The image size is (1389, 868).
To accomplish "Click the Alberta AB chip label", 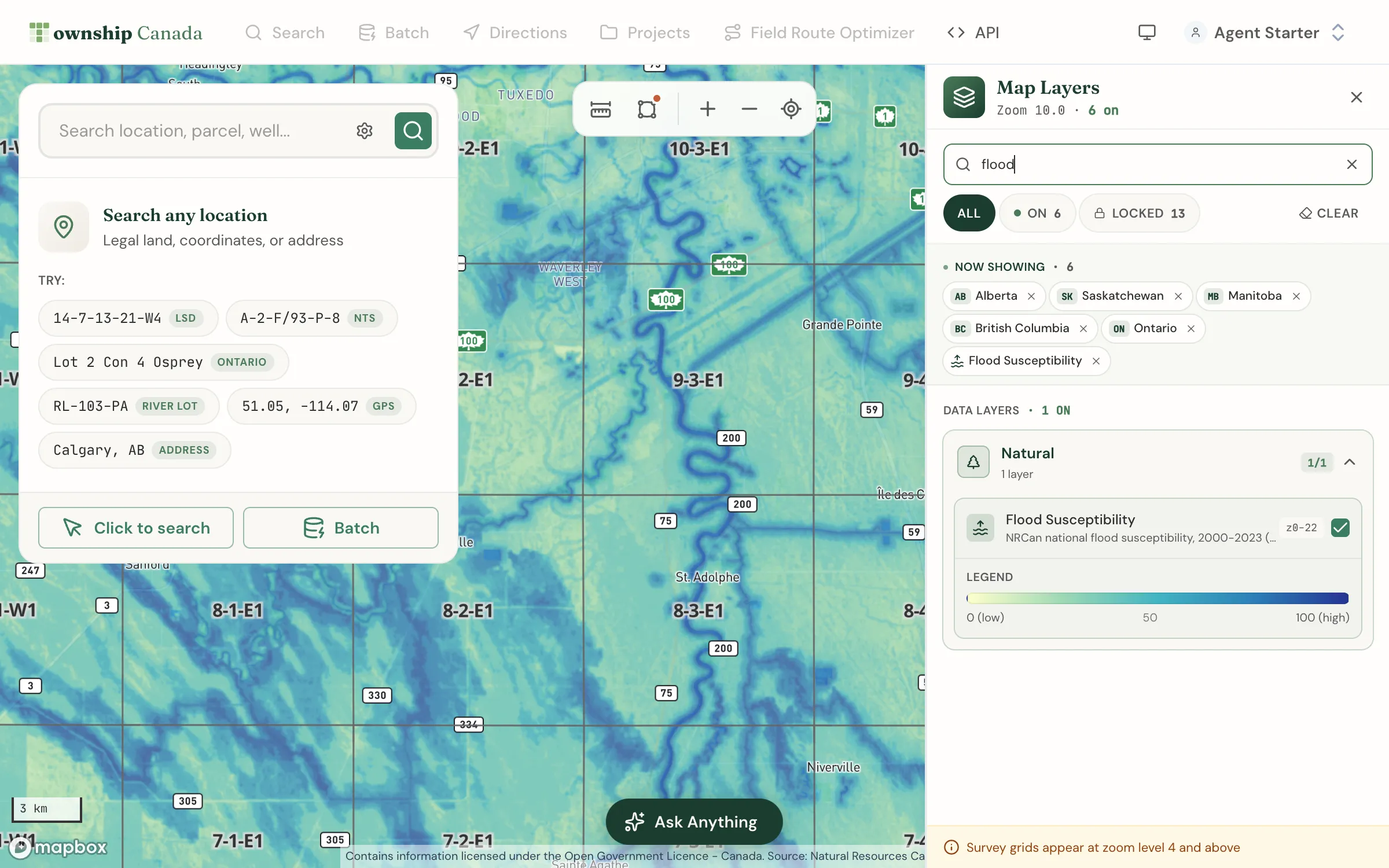I will [996, 296].
